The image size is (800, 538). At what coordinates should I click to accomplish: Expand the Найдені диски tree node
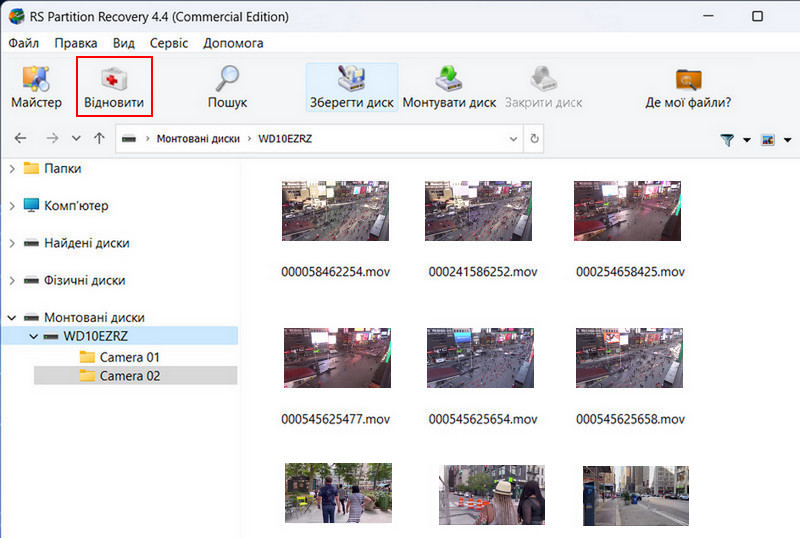(x=12, y=243)
